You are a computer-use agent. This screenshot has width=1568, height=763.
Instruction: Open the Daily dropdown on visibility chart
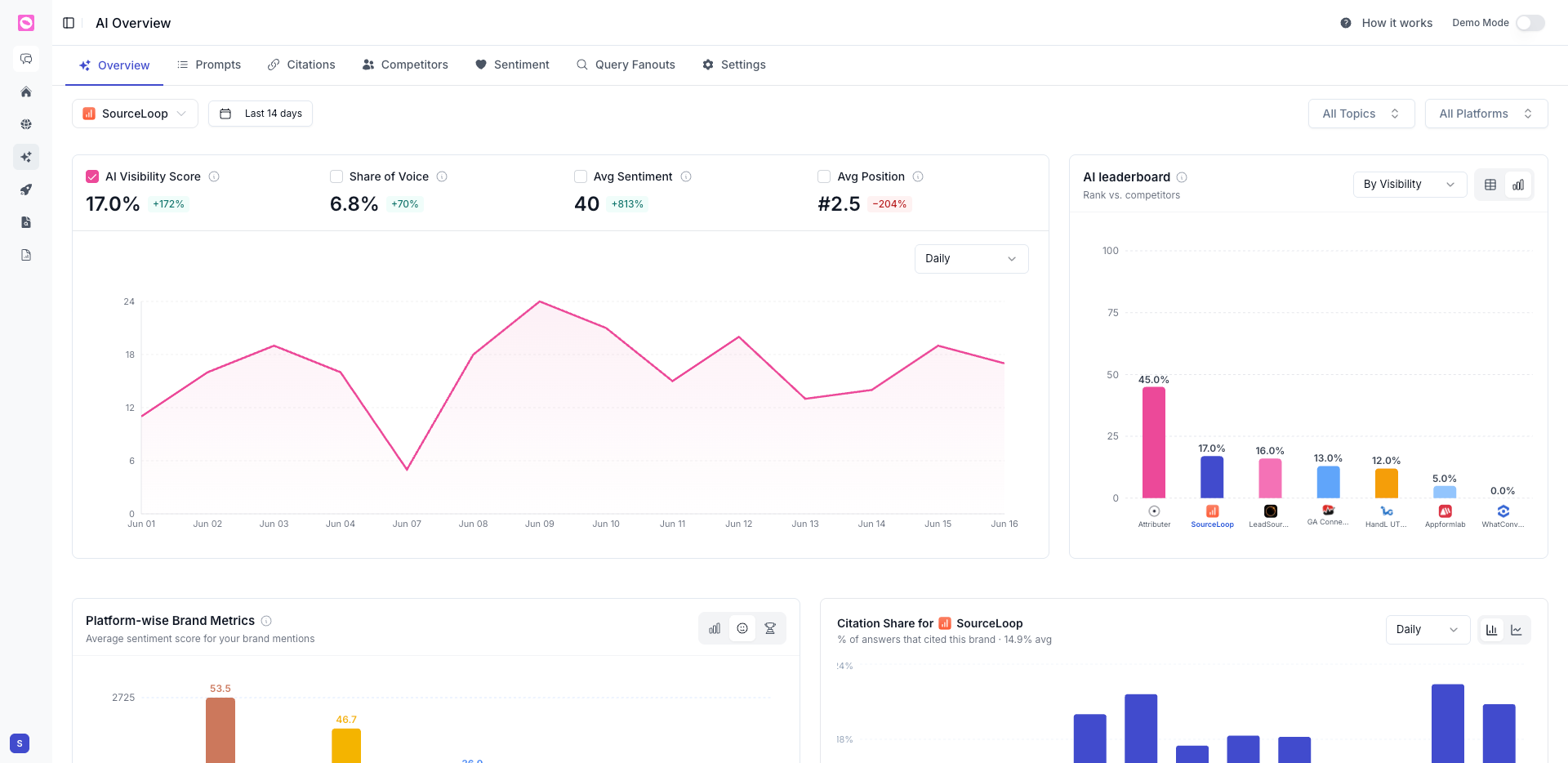click(972, 259)
